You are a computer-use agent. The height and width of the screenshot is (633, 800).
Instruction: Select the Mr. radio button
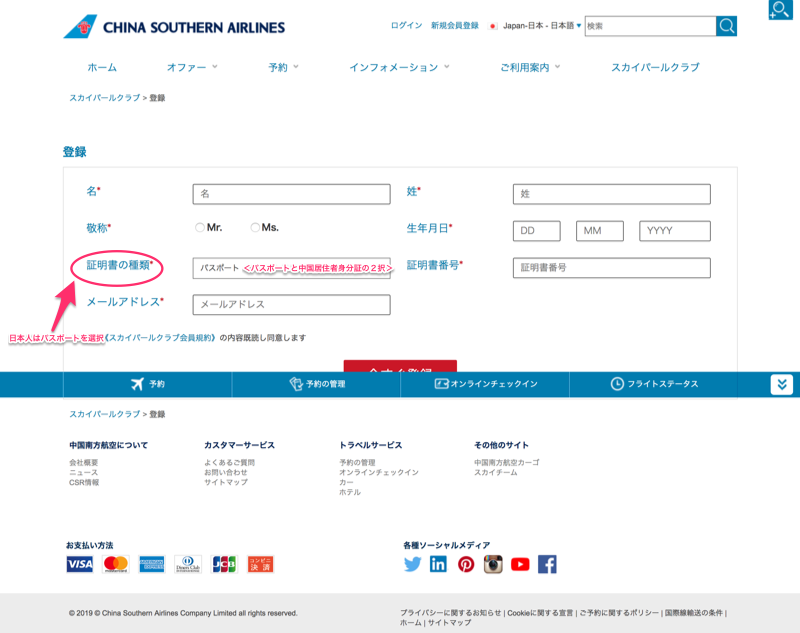click(200, 227)
